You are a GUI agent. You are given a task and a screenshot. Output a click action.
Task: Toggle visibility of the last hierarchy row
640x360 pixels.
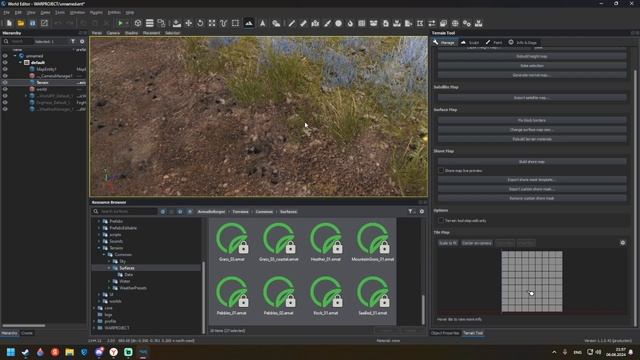(5, 109)
